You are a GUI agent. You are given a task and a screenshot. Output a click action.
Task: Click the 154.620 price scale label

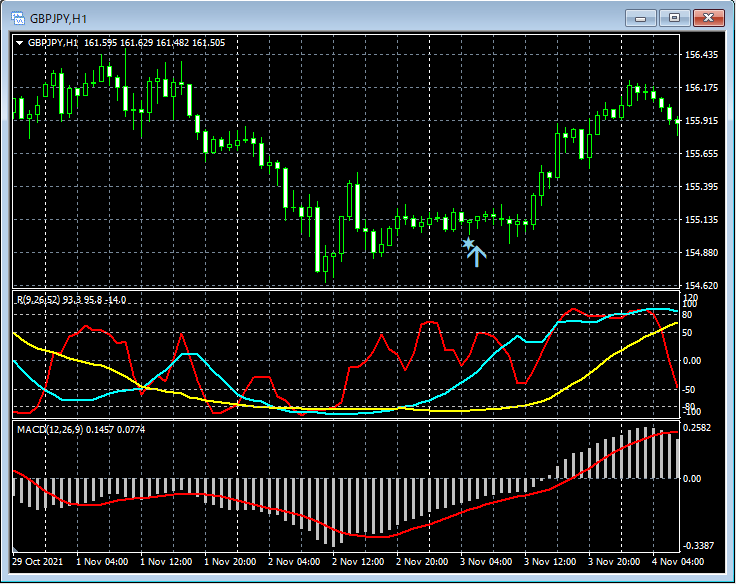[x=704, y=286]
